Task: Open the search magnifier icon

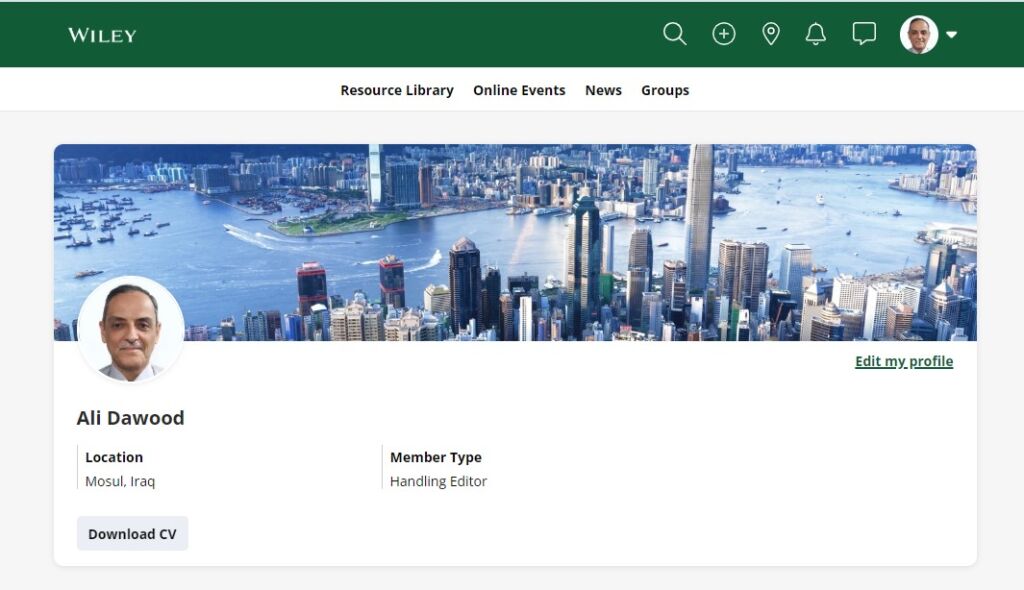Action: coord(675,34)
